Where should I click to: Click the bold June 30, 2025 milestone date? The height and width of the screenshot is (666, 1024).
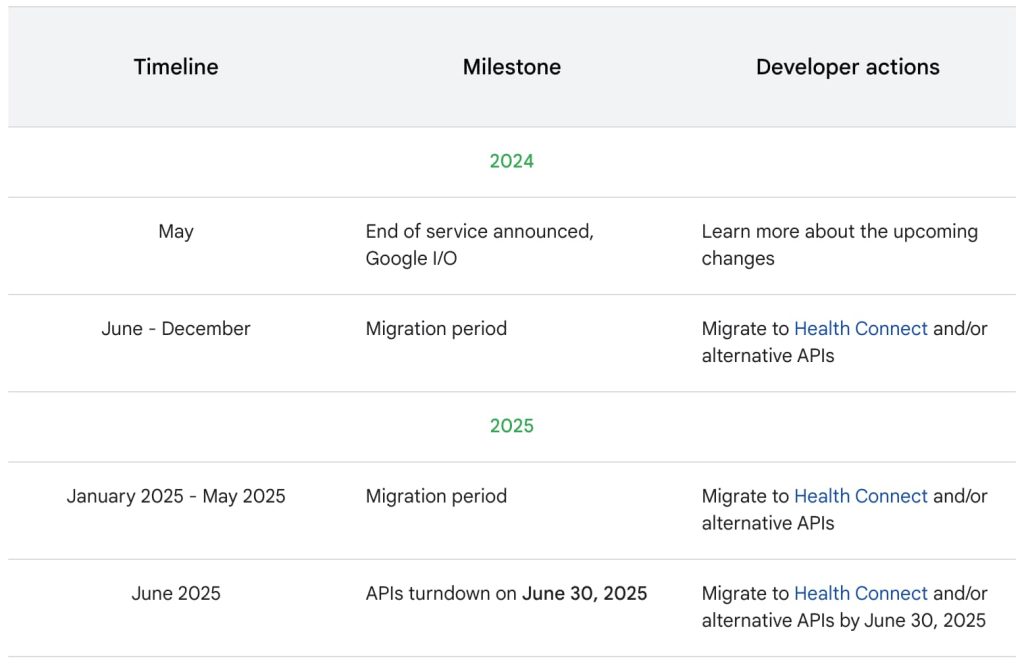[584, 594]
